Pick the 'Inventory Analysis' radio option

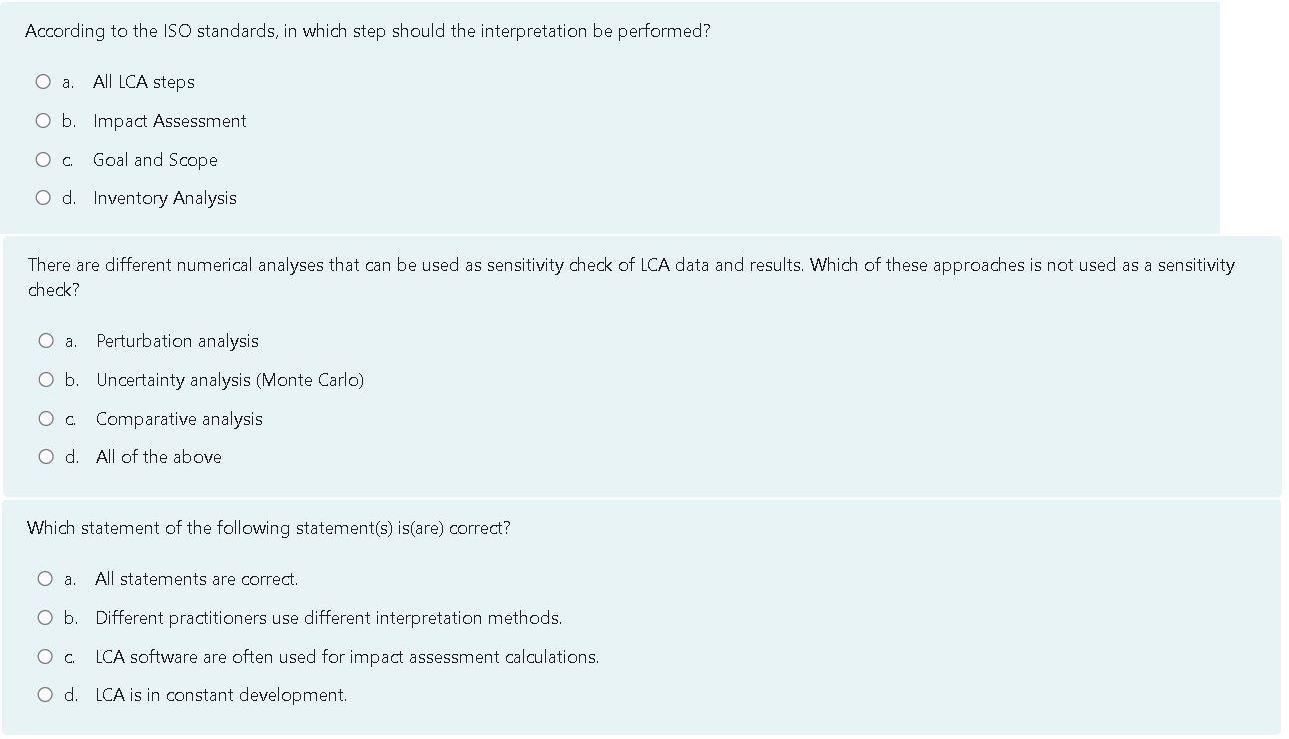pos(42,198)
